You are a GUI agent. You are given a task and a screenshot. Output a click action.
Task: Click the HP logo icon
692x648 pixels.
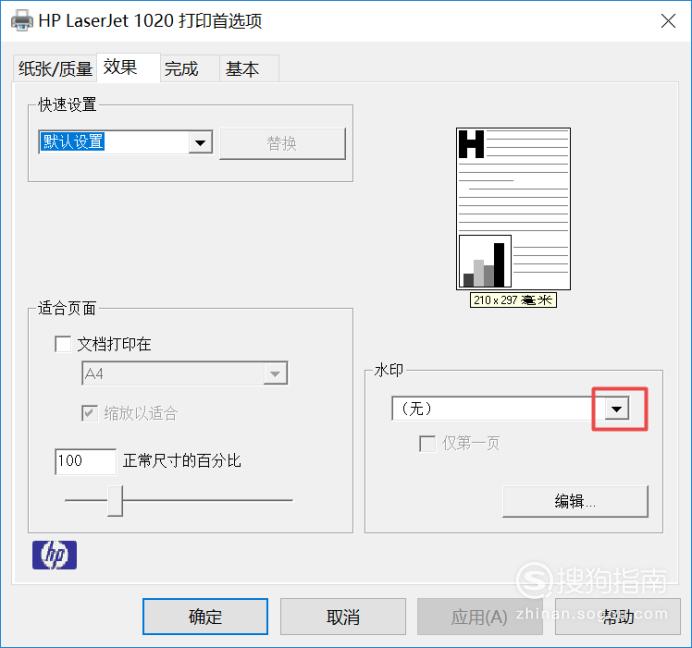tap(54, 555)
